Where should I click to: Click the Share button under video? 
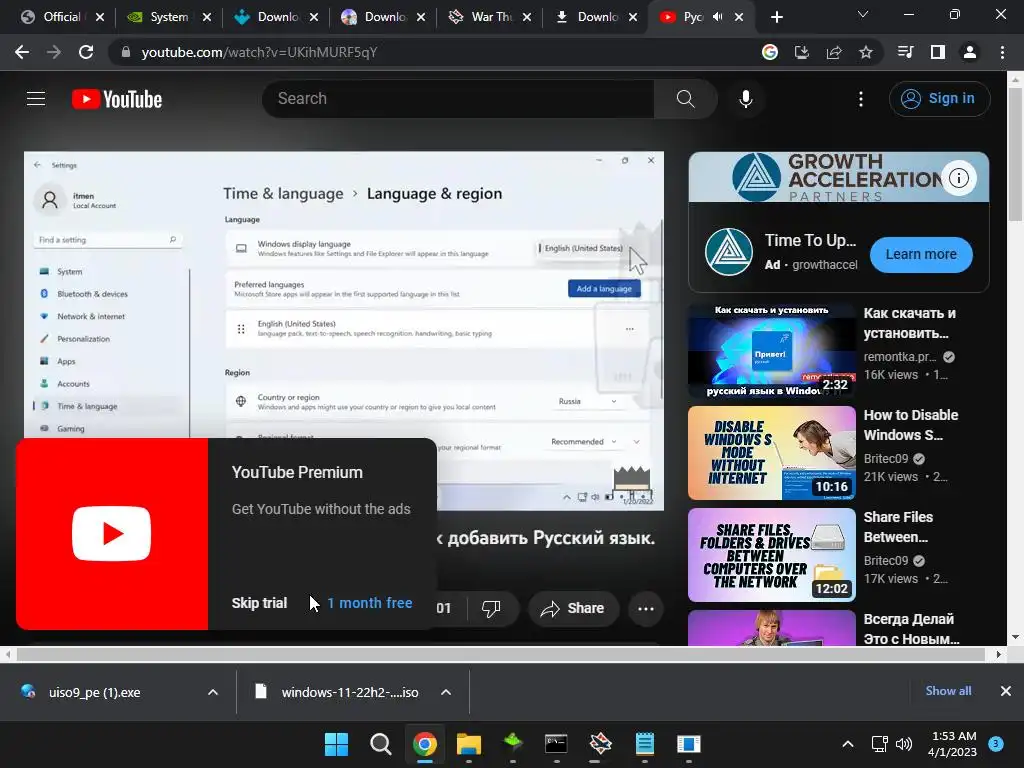(573, 609)
